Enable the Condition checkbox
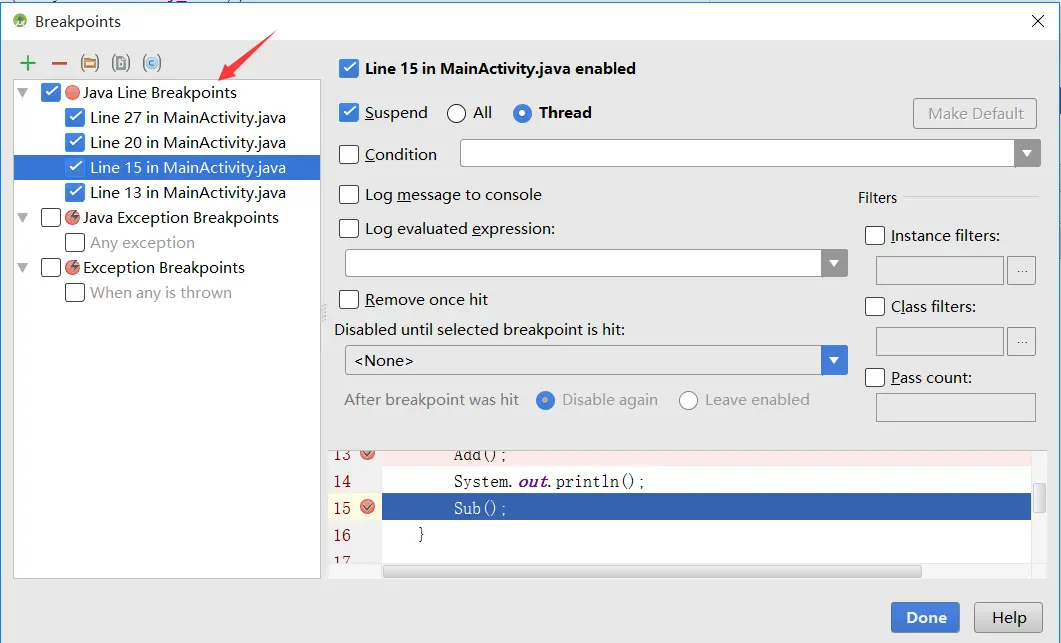Screen dimensions: 1061x643 349,154
